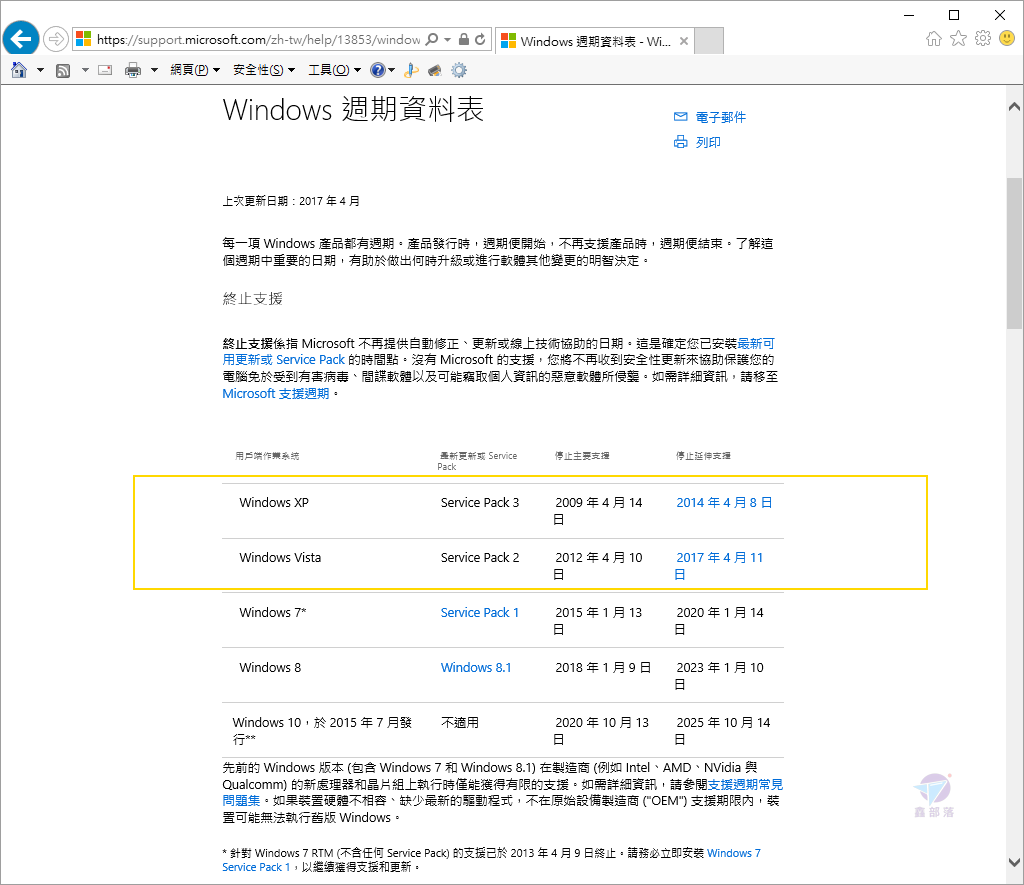
Task: Click the Home icon at top right
Action: pyautogui.click(x=934, y=39)
